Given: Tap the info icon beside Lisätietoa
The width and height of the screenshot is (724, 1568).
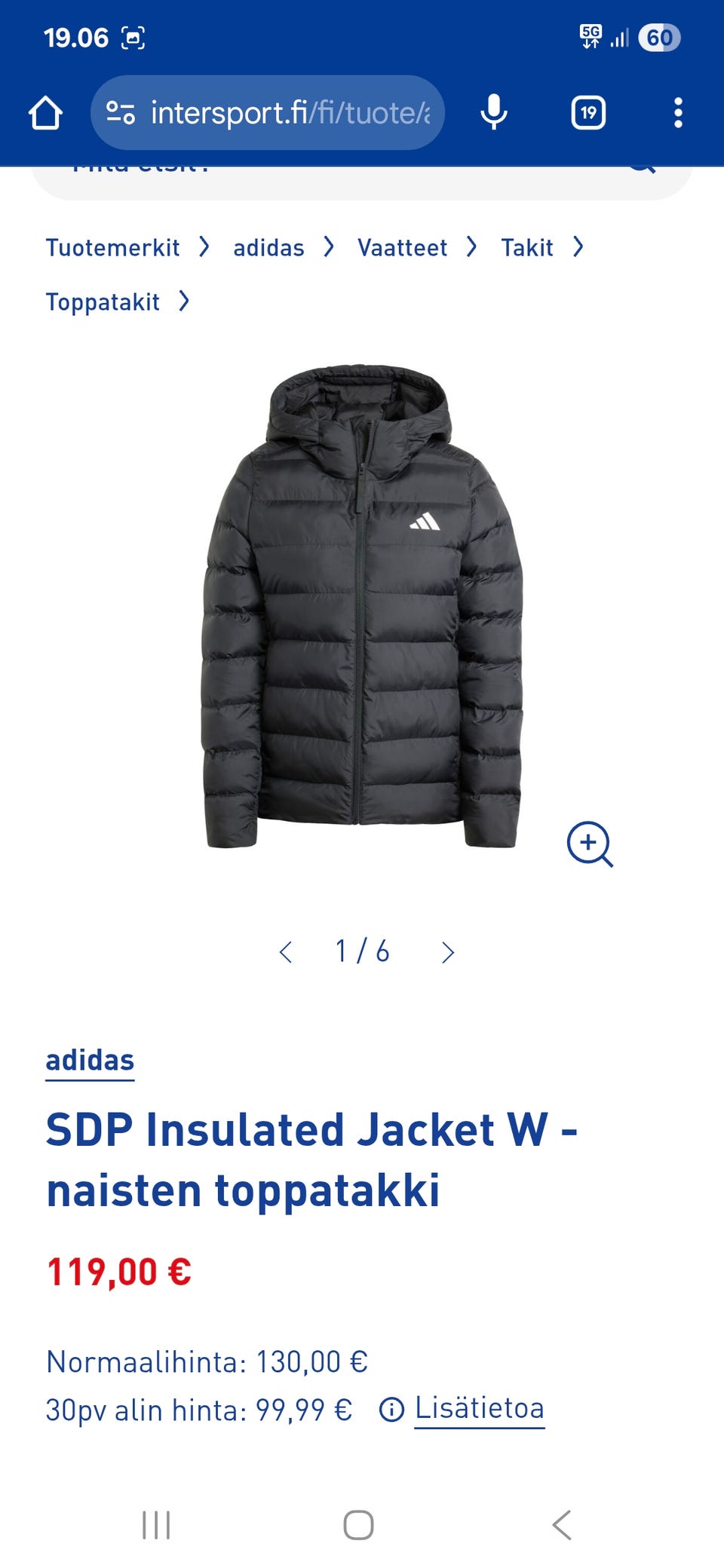Looking at the screenshot, I should [391, 1409].
